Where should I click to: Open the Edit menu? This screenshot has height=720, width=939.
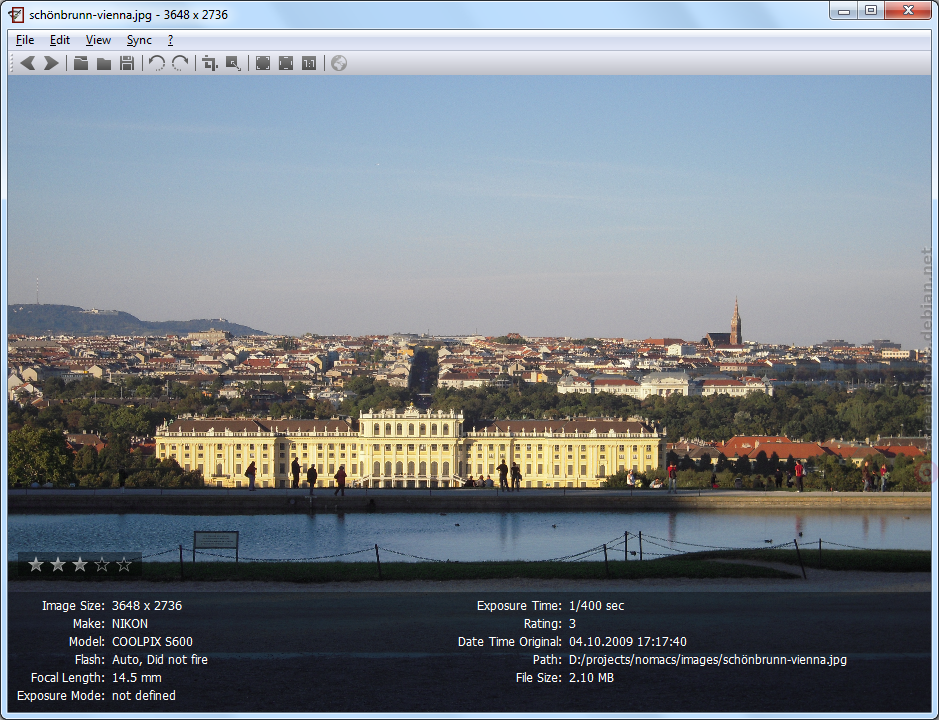tap(60, 40)
